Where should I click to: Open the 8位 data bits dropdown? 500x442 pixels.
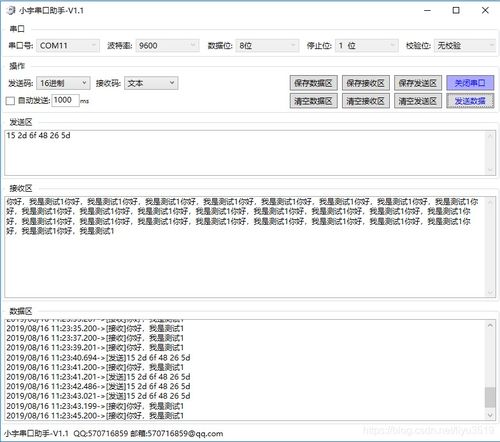tap(267, 45)
